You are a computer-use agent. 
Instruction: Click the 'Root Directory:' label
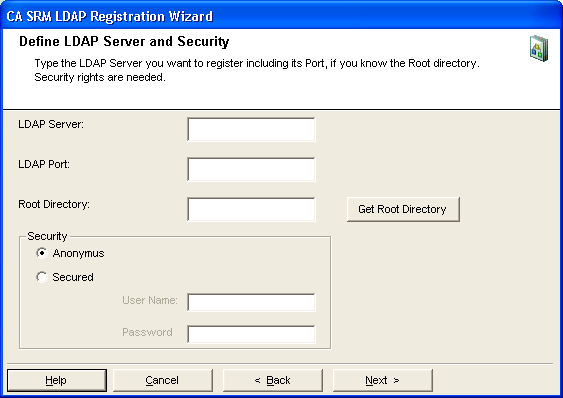click(x=54, y=204)
